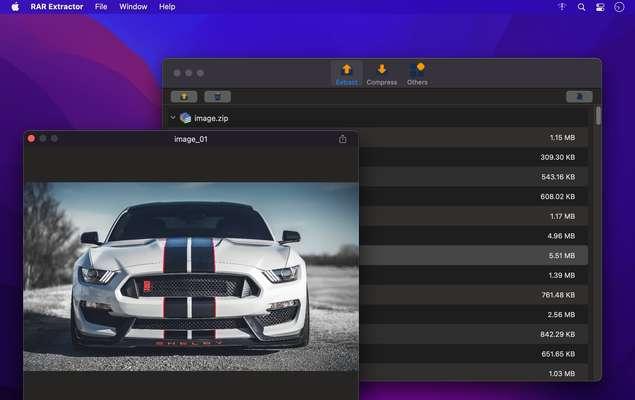Click the share icon in image_01 preview
Viewport: 635px width, 400px height.
(343, 139)
